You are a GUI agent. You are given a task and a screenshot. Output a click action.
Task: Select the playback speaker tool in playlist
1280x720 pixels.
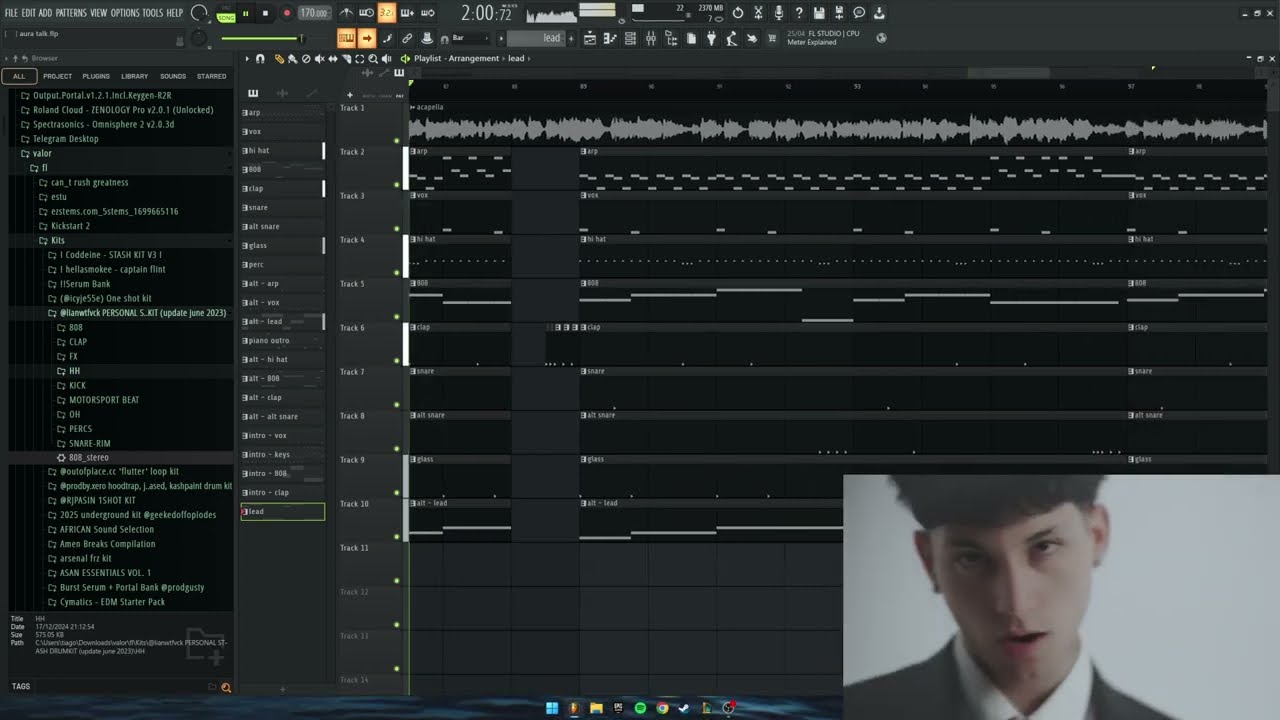(387, 59)
